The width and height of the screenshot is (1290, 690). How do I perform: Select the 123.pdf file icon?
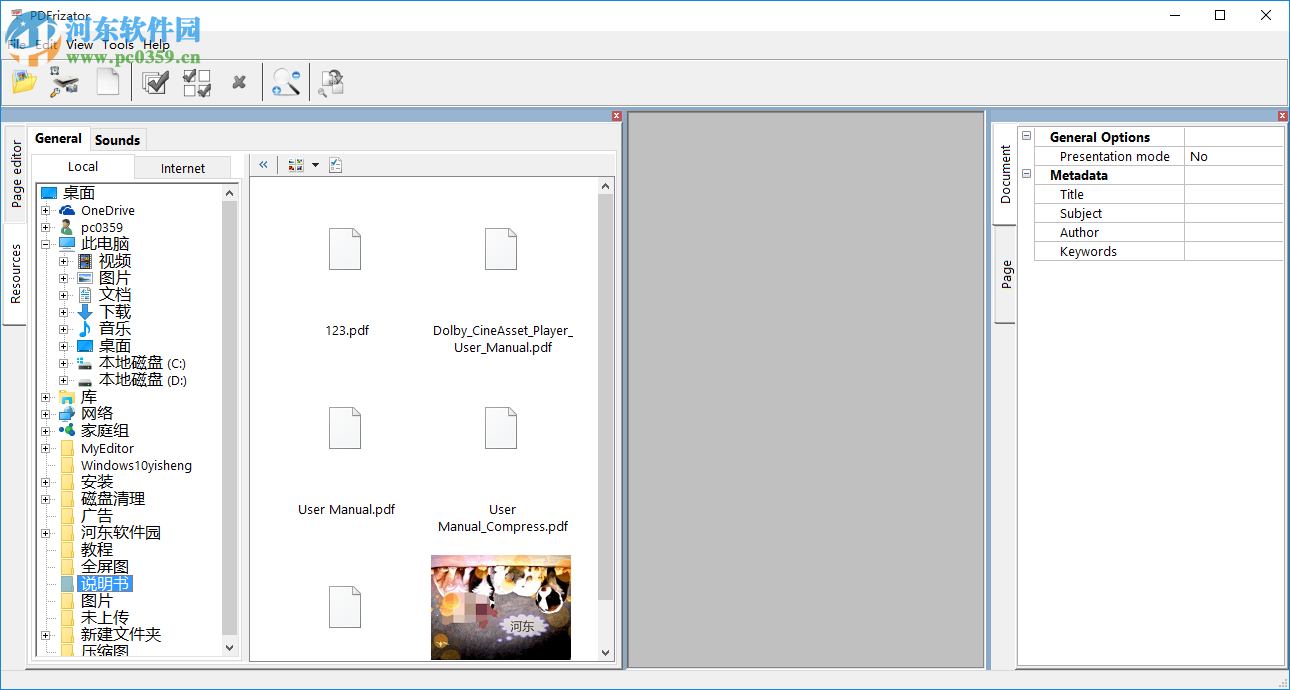point(345,249)
